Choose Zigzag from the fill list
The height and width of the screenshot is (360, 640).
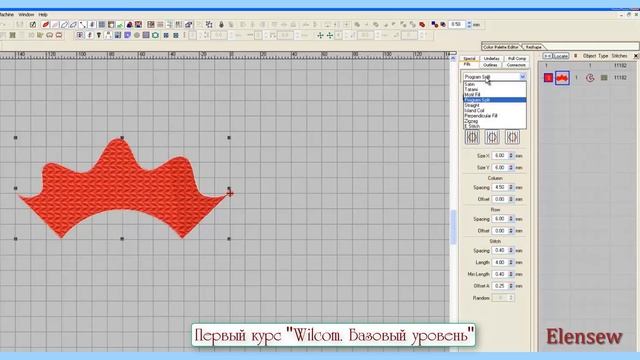click(495, 121)
